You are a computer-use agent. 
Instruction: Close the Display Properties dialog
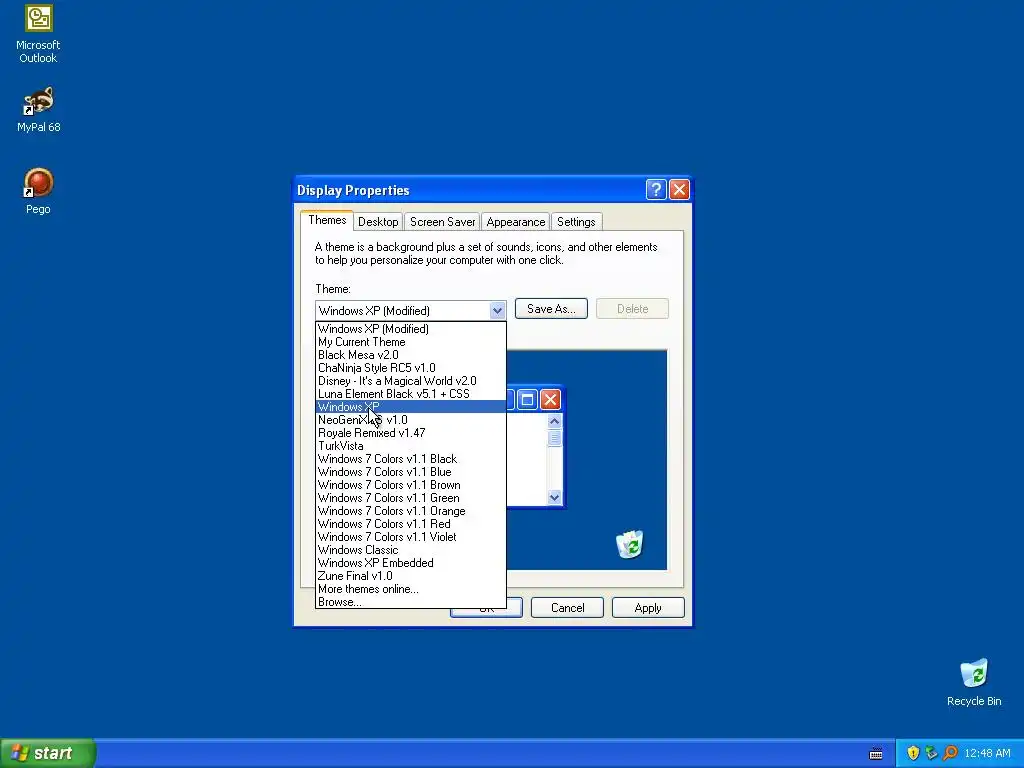coord(679,189)
